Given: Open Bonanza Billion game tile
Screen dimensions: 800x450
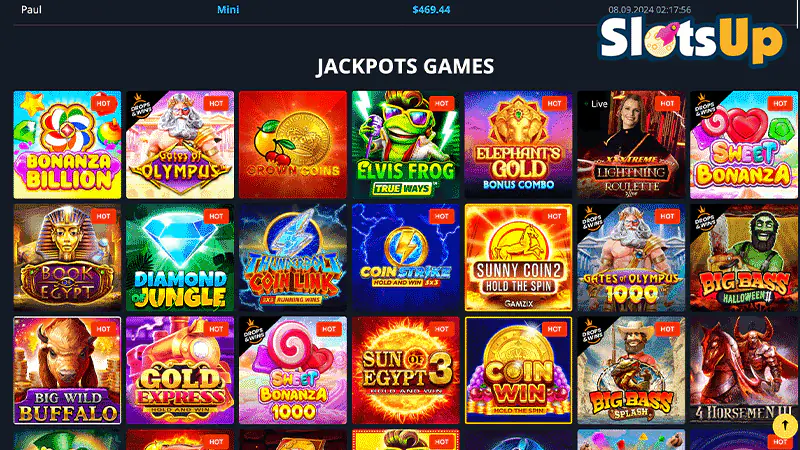Looking at the screenshot, I should coord(67,145).
